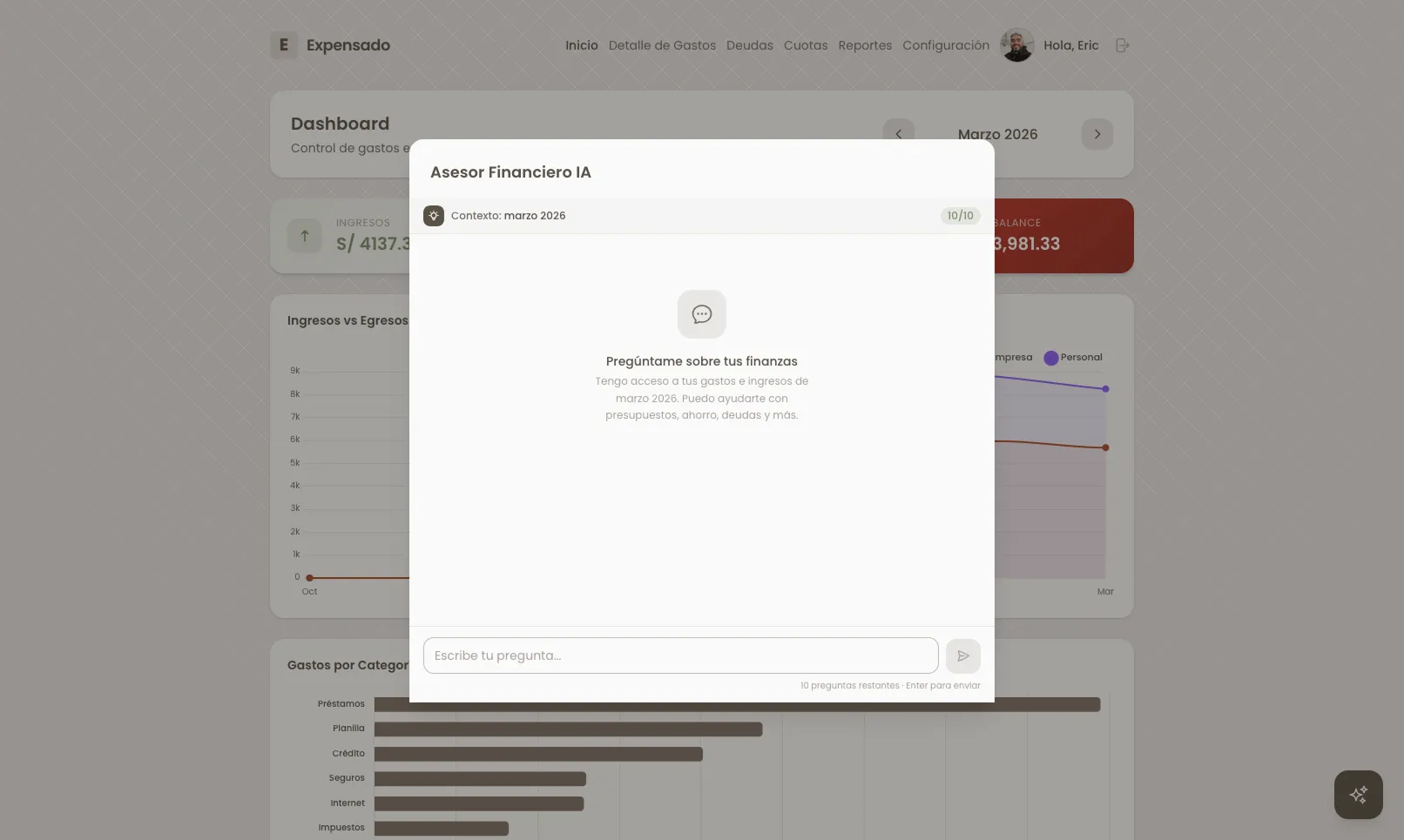Open the Configuración page

coord(945,45)
